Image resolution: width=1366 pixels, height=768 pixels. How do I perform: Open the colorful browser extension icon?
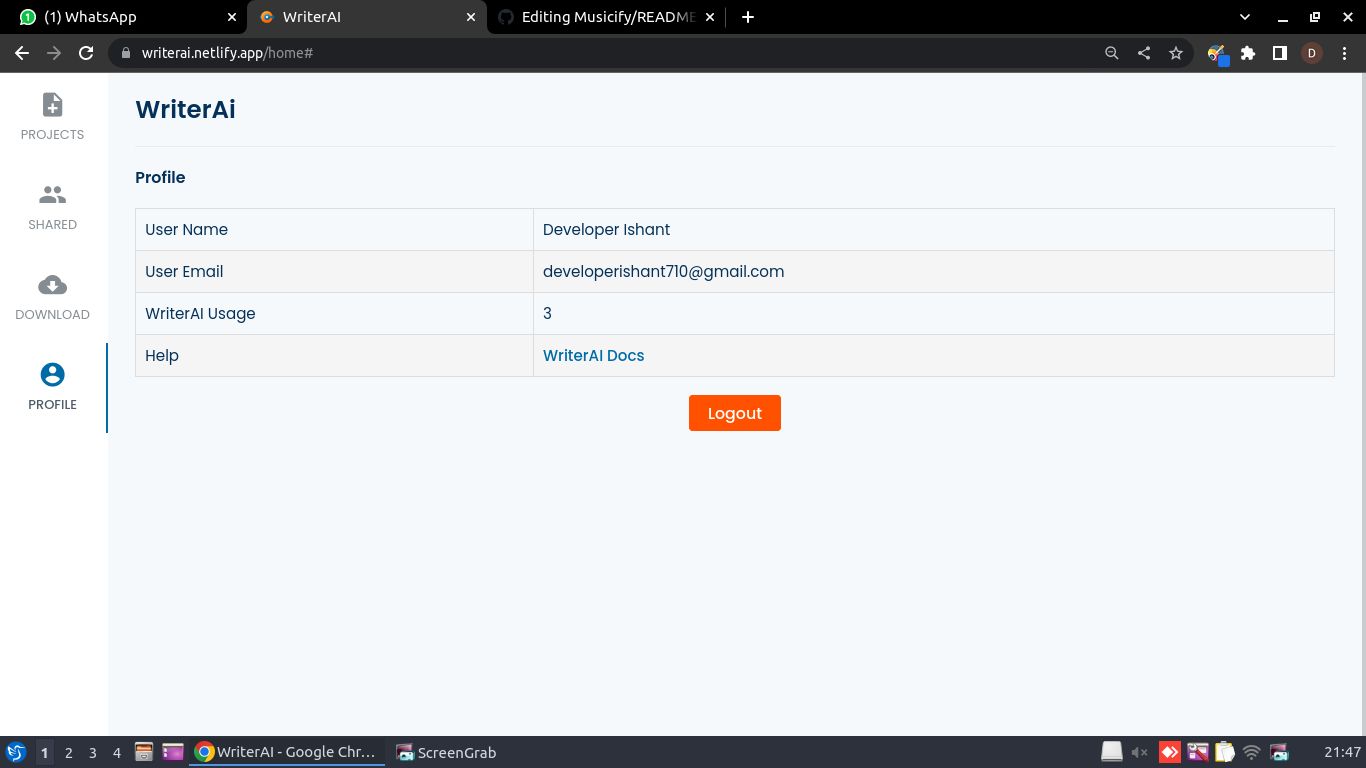(1217, 54)
